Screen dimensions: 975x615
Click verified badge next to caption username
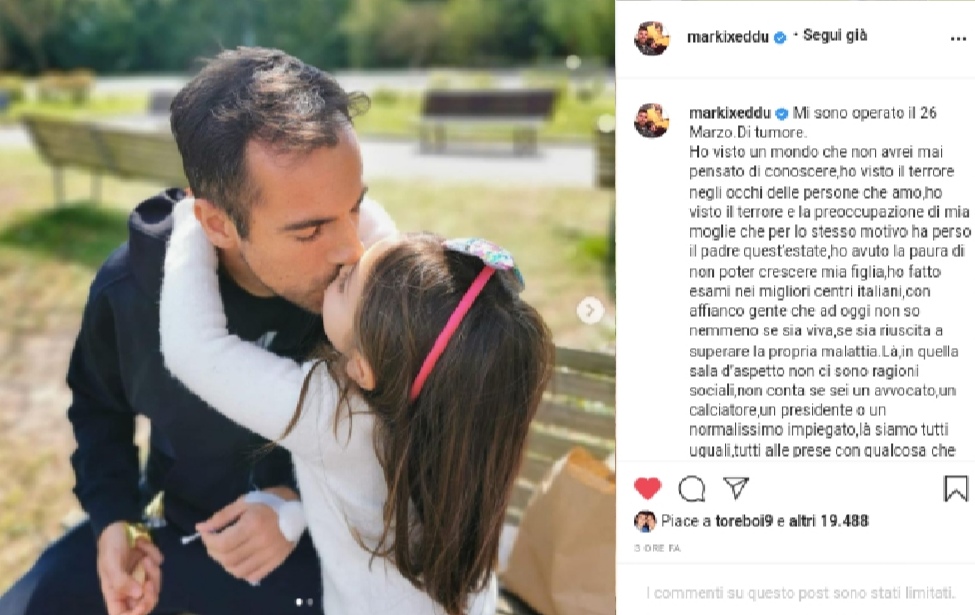(782, 113)
